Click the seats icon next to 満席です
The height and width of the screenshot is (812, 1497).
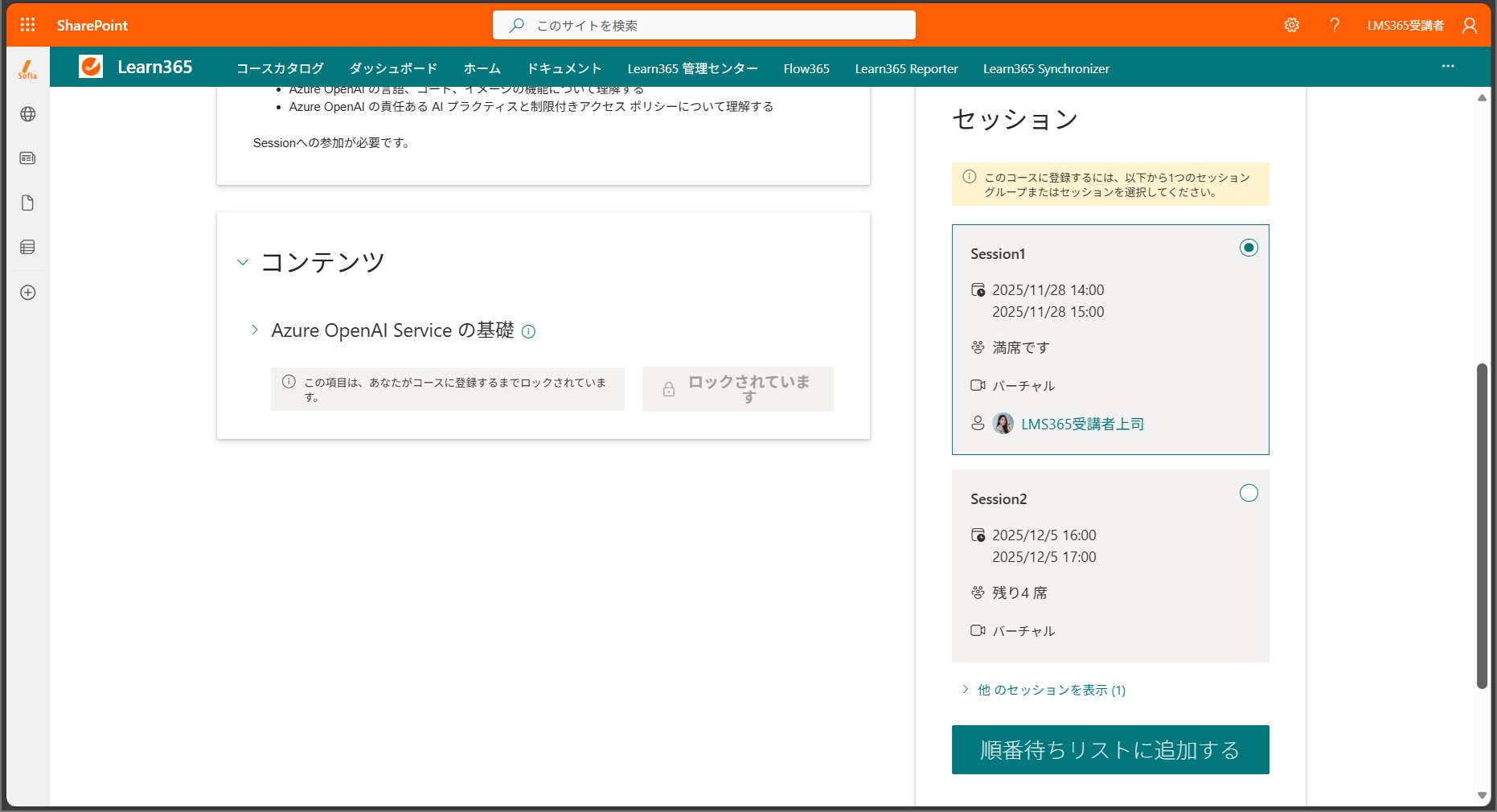[x=978, y=347]
